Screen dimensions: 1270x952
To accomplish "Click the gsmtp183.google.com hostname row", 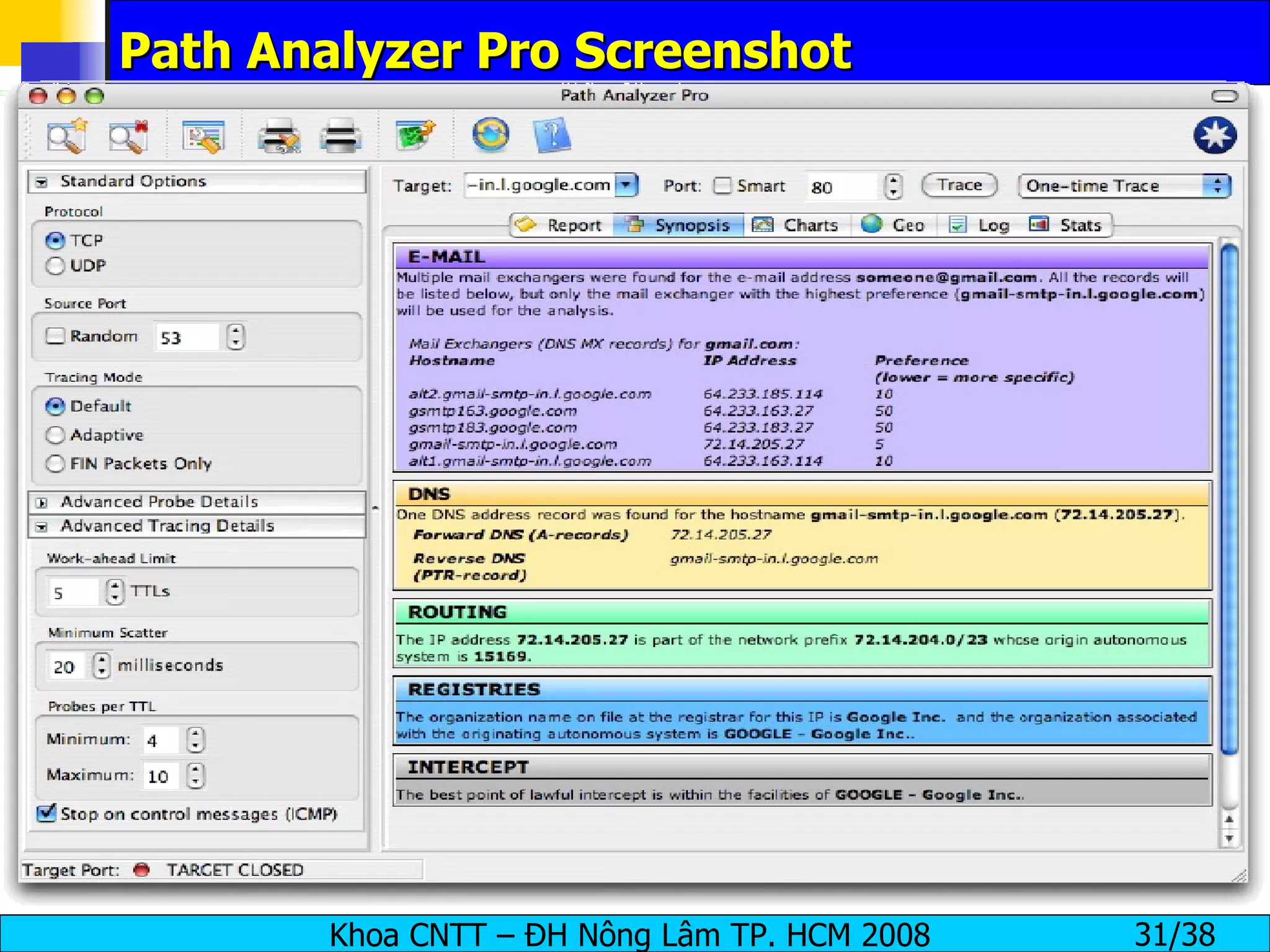I will [x=492, y=428].
